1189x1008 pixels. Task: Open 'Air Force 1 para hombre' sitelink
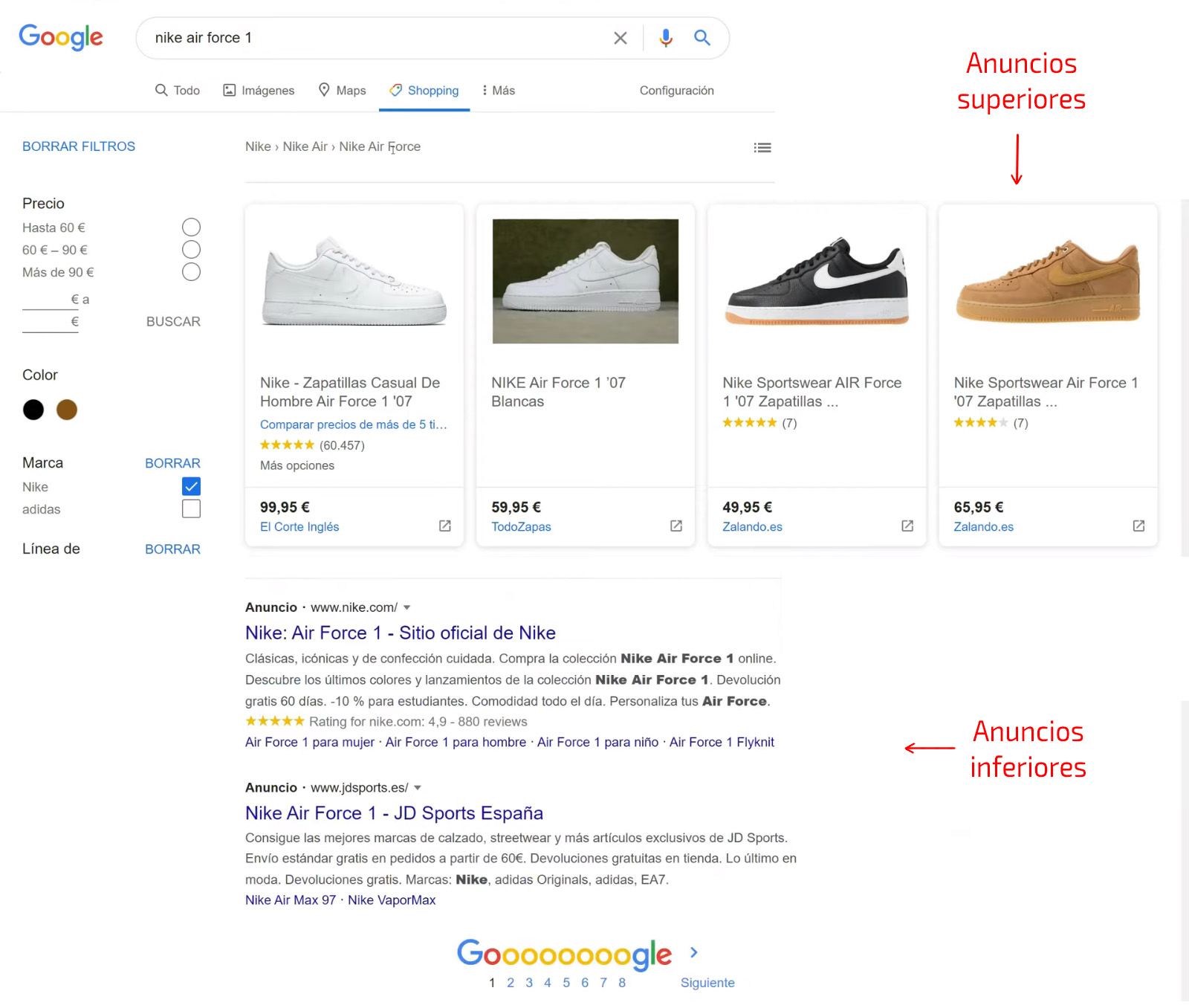456,742
